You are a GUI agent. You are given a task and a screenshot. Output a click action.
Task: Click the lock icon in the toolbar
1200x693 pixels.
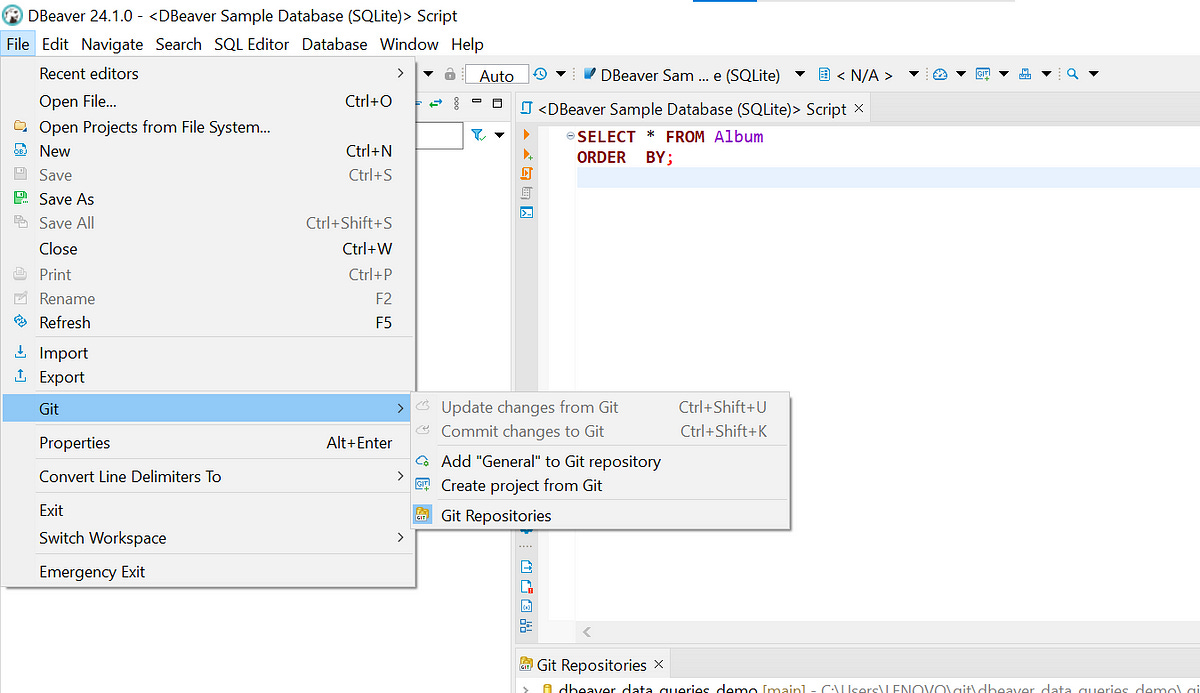pos(450,74)
